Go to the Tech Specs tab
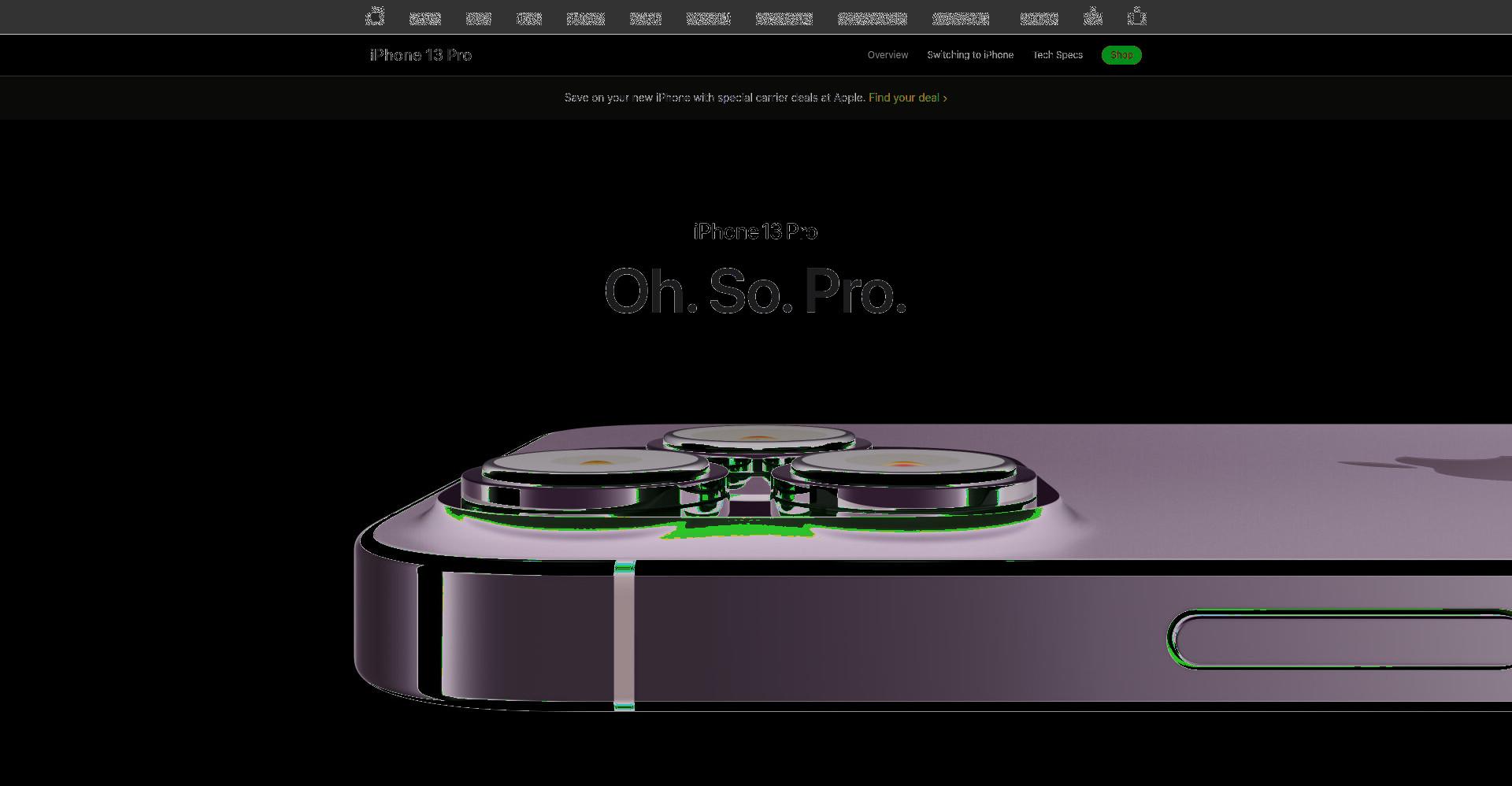1512x786 pixels. 1058,55
